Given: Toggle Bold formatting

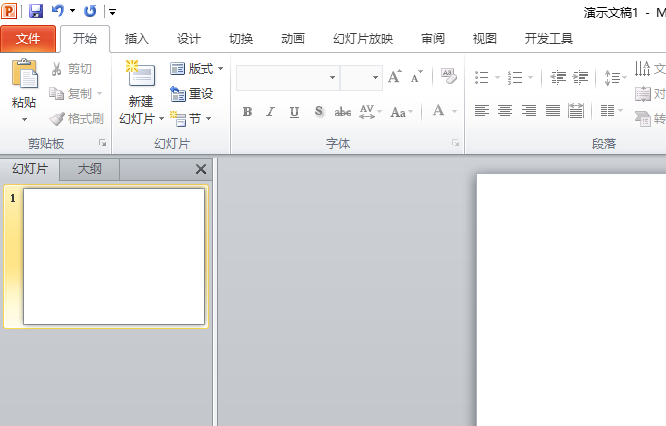Looking at the screenshot, I should pos(247,112).
